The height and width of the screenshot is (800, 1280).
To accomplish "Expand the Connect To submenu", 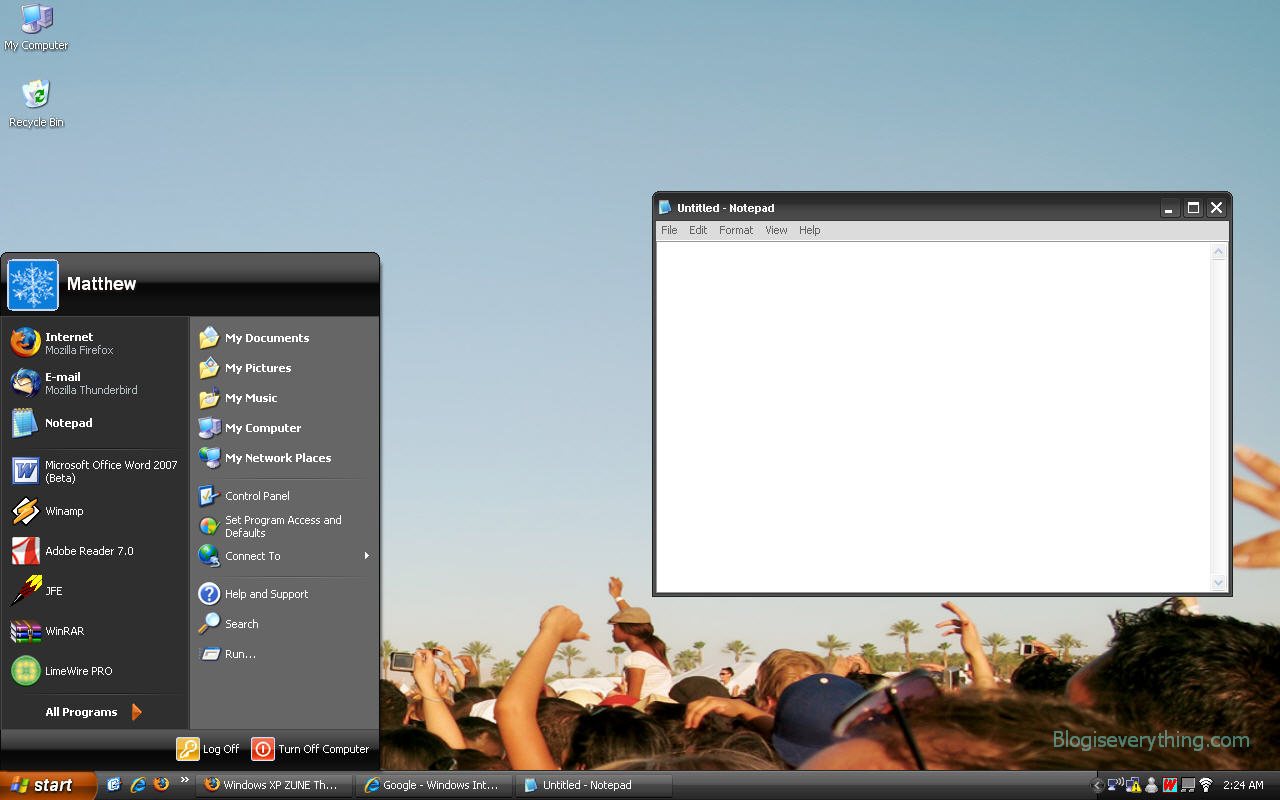I will [x=284, y=556].
